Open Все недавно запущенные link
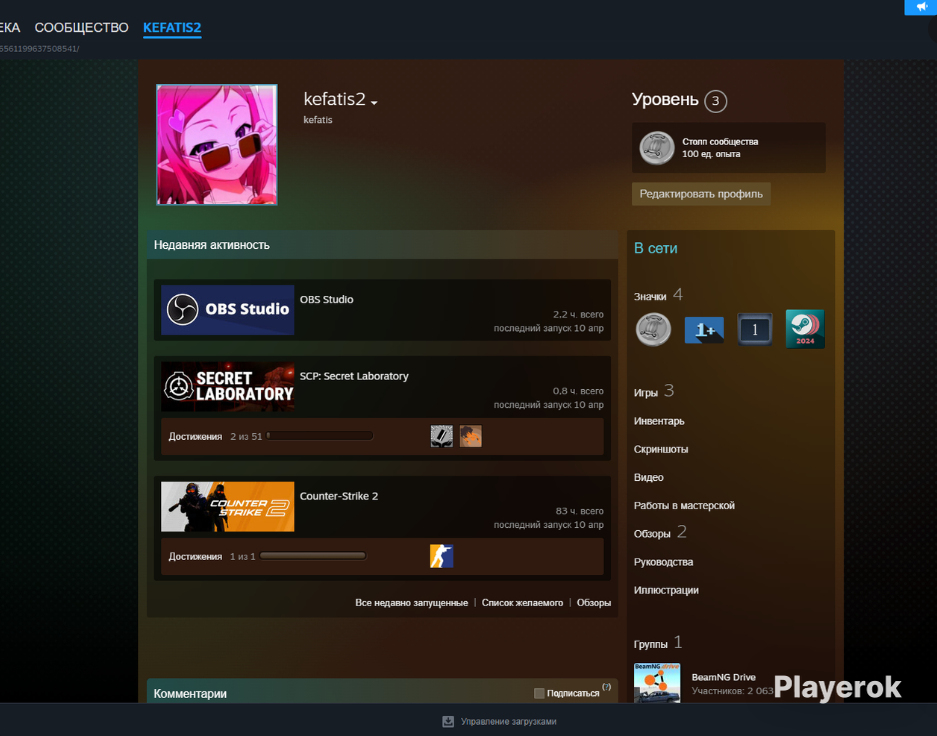 pyautogui.click(x=411, y=603)
